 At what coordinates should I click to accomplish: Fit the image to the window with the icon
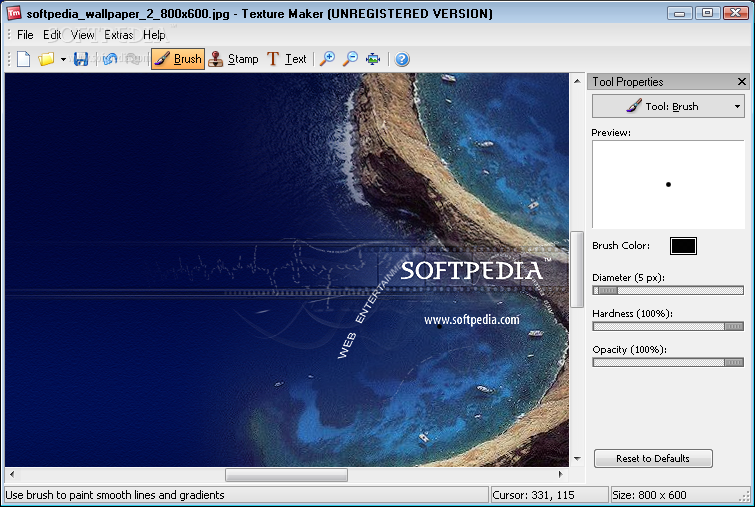(373, 59)
